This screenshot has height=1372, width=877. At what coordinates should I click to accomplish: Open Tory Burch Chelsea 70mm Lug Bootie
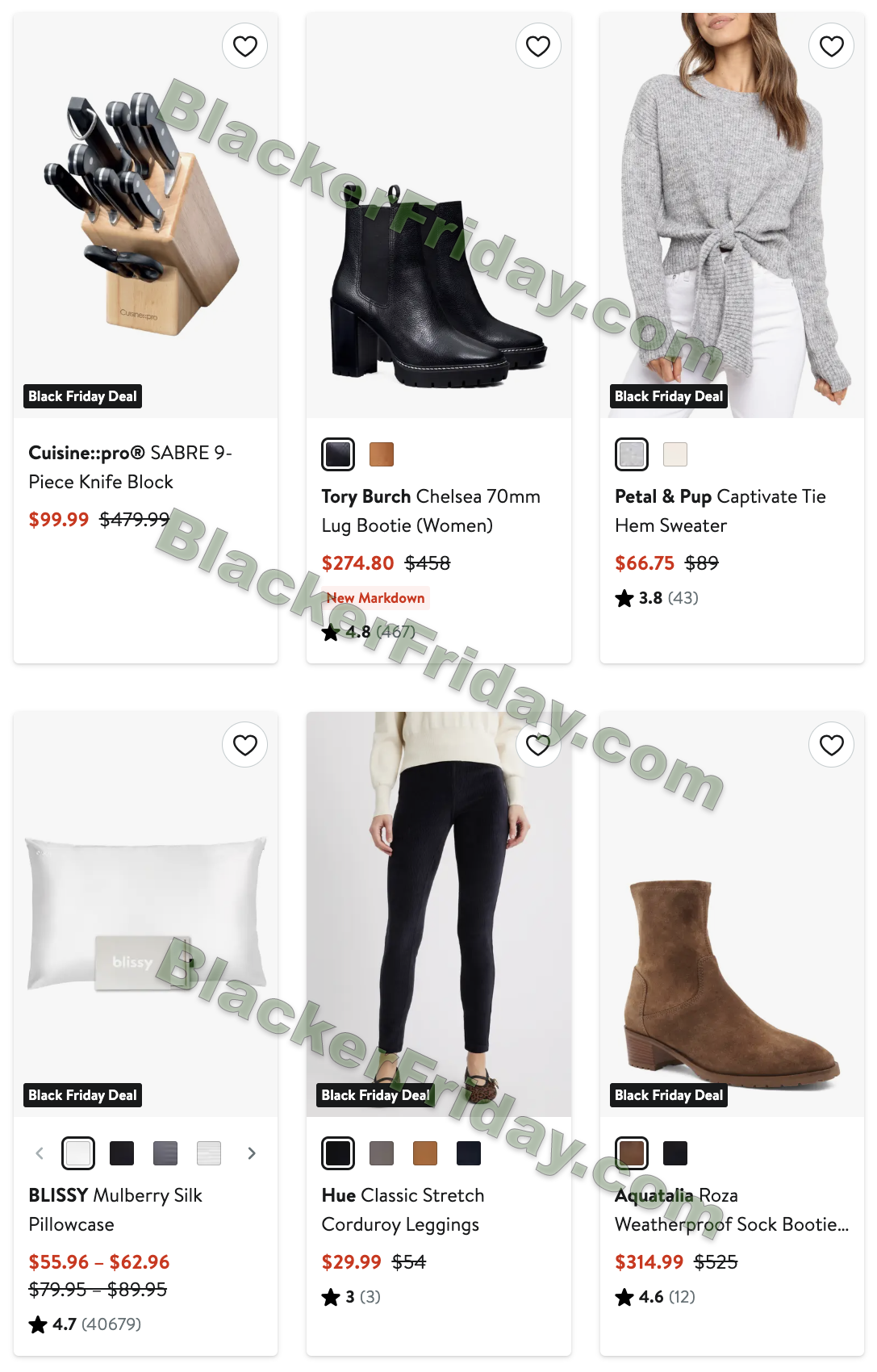[x=431, y=511]
